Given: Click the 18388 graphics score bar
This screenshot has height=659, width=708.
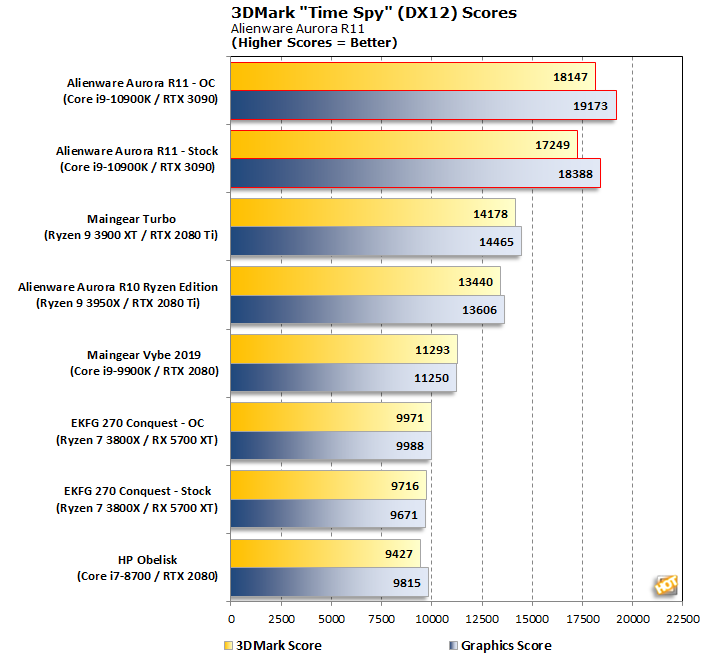Looking at the screenshot, I should coord(415,173).
